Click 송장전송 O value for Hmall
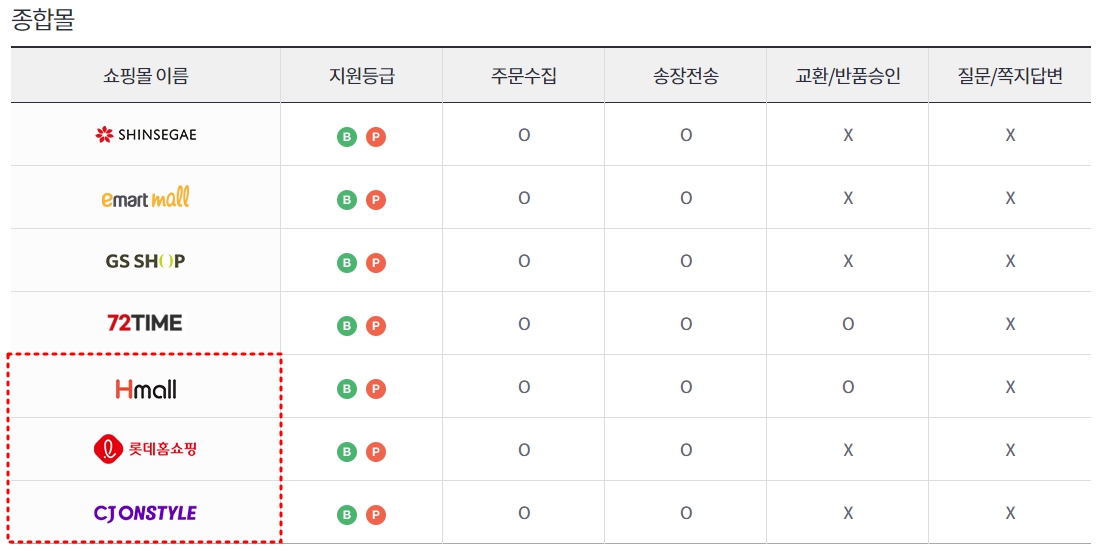 [x=686, y=387]
